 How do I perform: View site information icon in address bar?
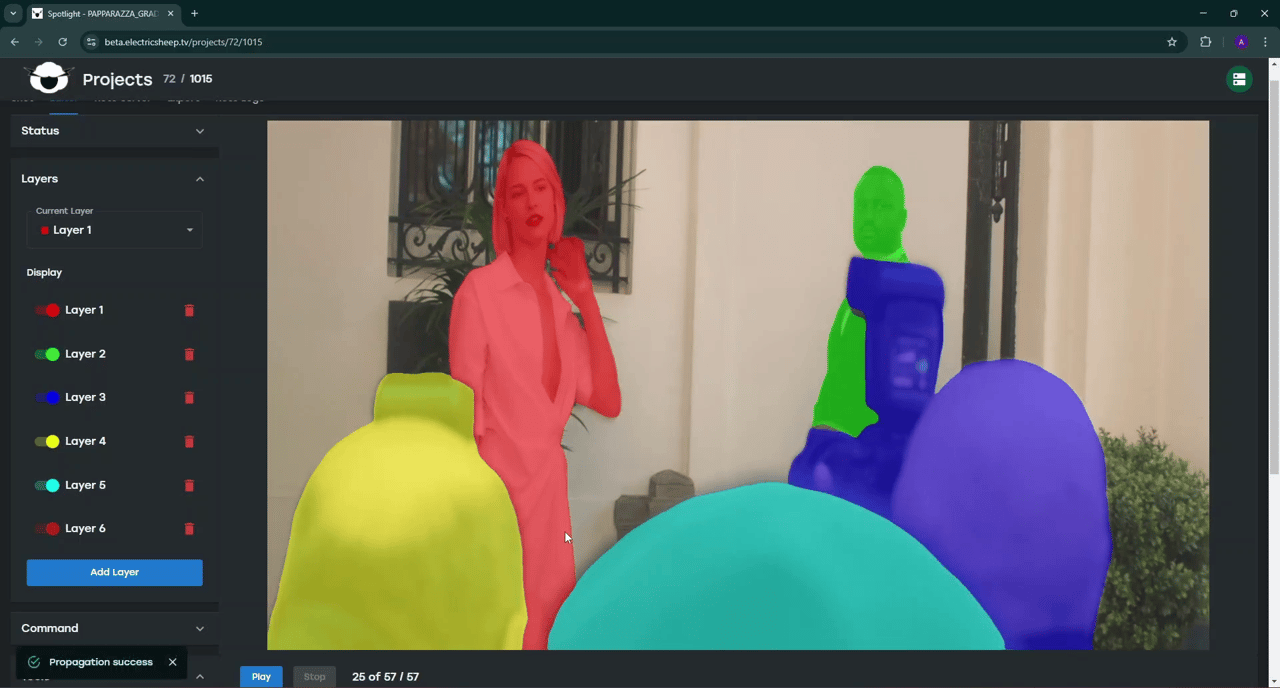click(x=91, y=42)
